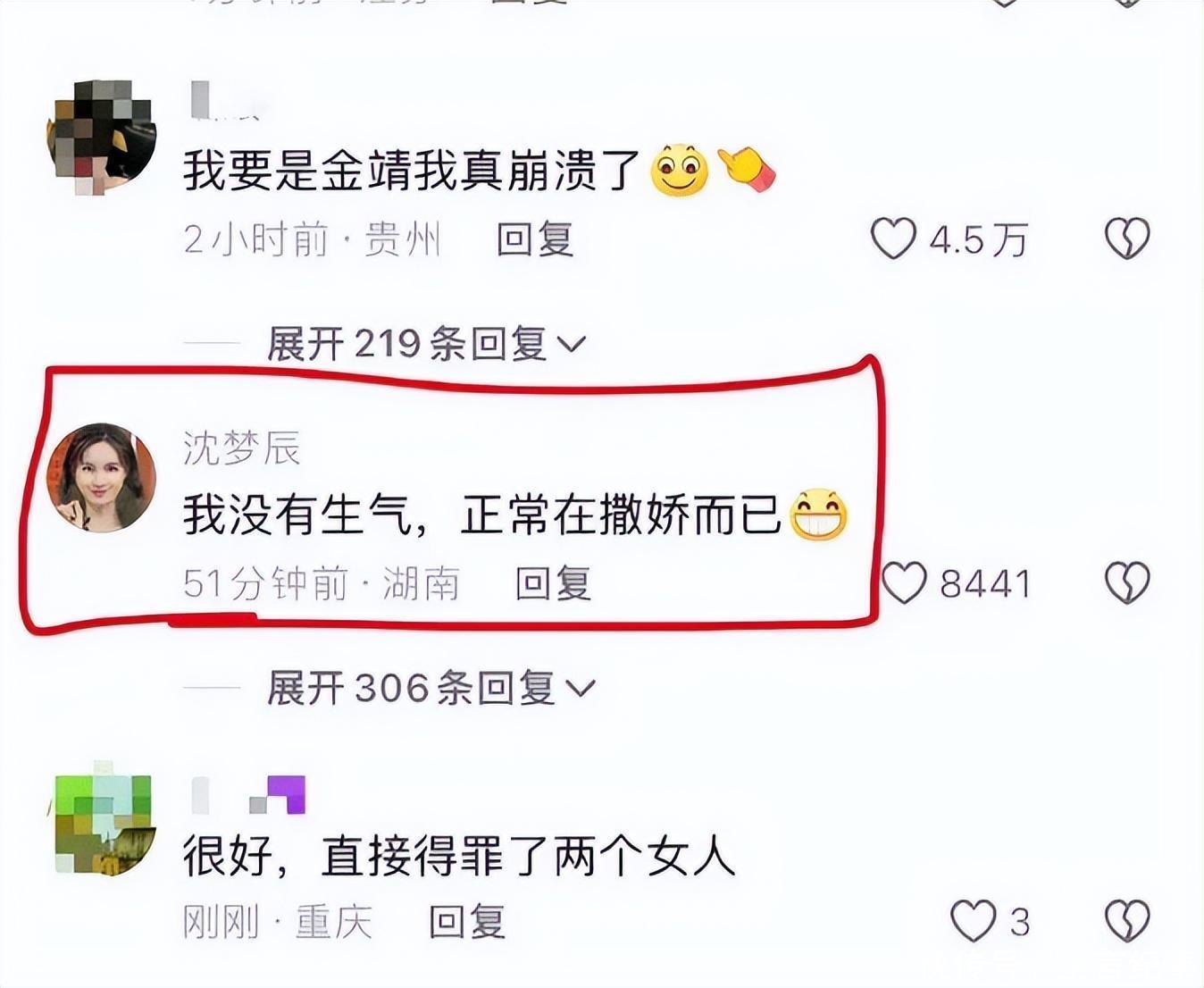Like 沈梦辰's comment with 8441 likes
Viewport: 1204px width, 988px height.
tap(904, 583)
